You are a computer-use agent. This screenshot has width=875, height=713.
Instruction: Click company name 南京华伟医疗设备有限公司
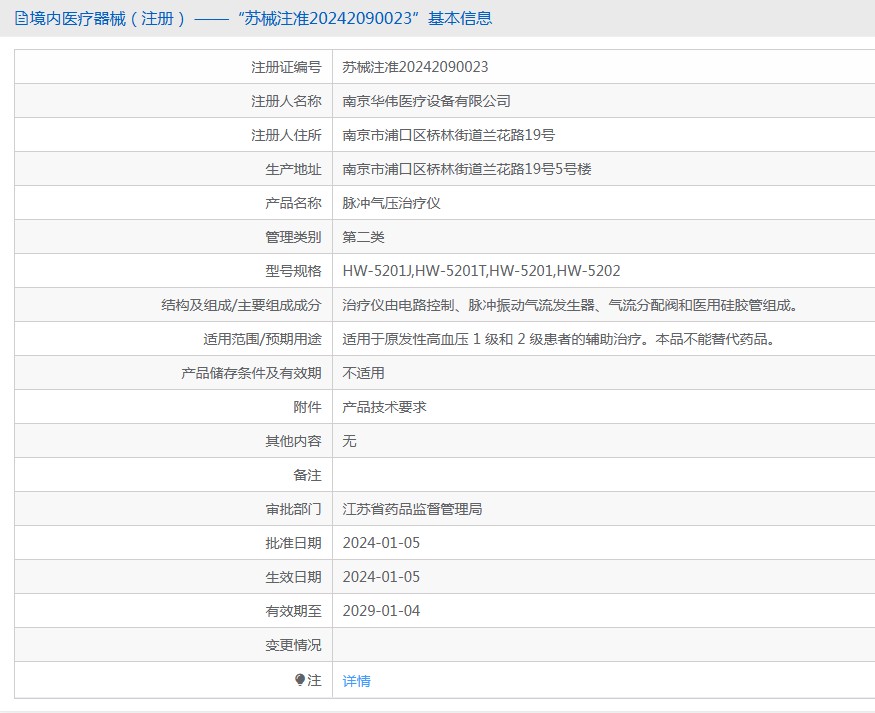point(426,101)
